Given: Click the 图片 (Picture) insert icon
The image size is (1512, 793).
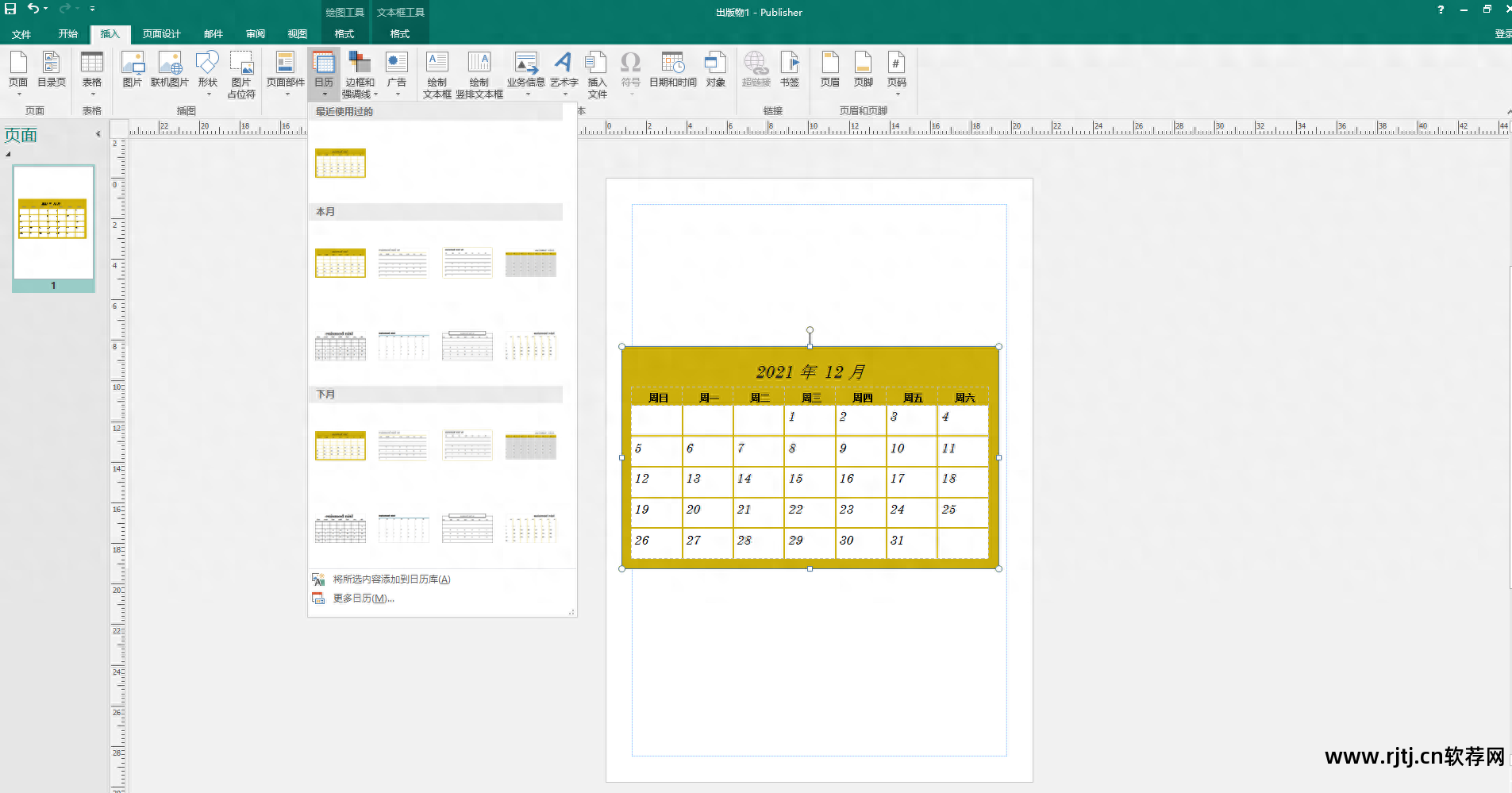Looking at the screenshot, I should [132, 69].
